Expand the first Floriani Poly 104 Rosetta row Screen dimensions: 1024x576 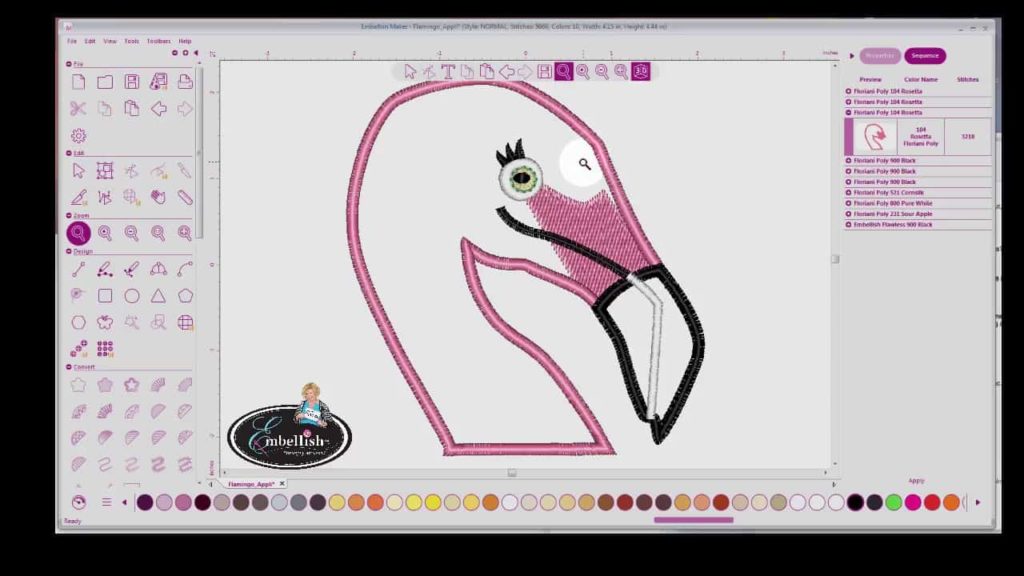click(848, 89)
